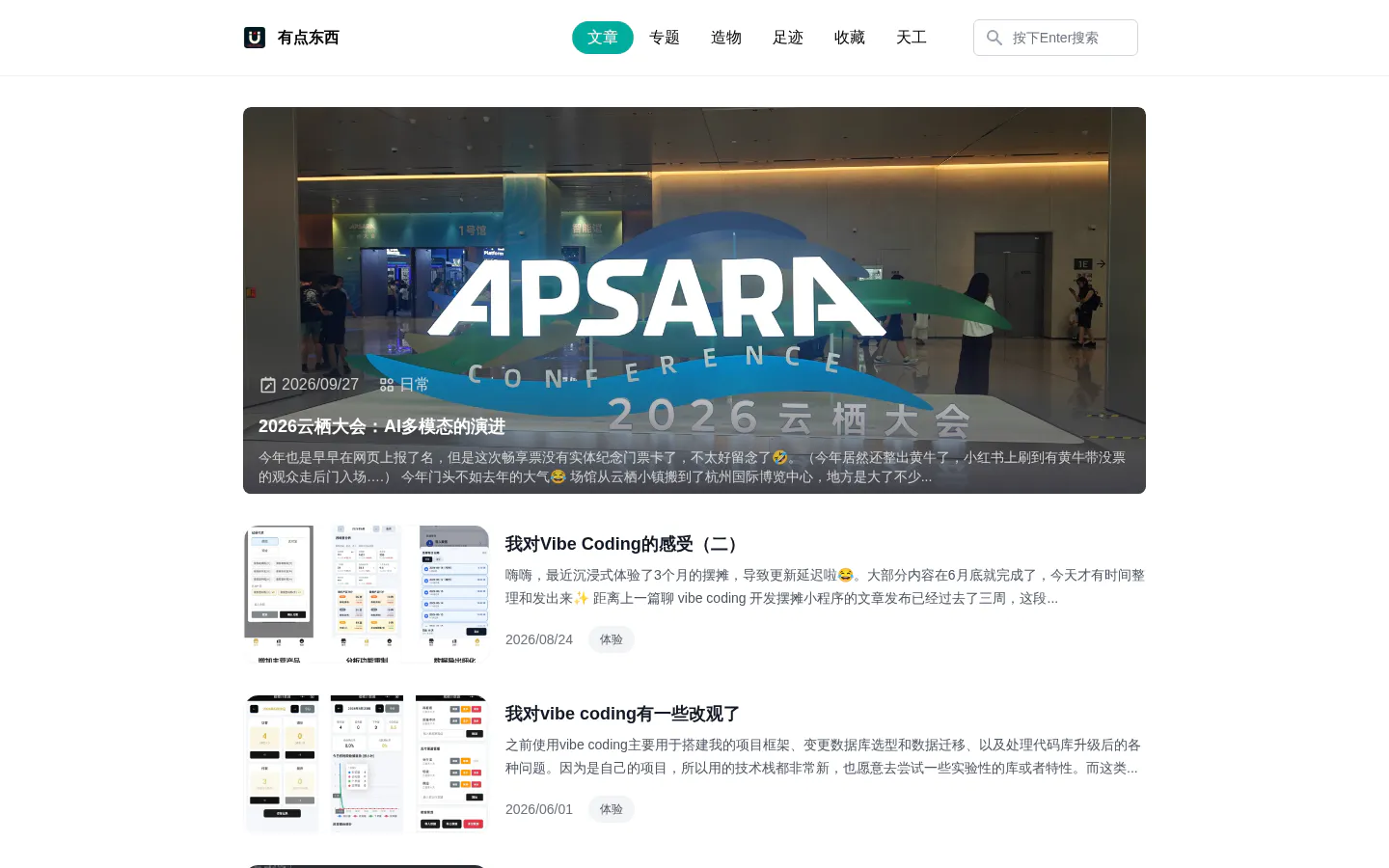This screenshot has width=1389, height=868.
Task: Open article 2026云栖大会：AI多模态的演进
Action: coord(382,426)
